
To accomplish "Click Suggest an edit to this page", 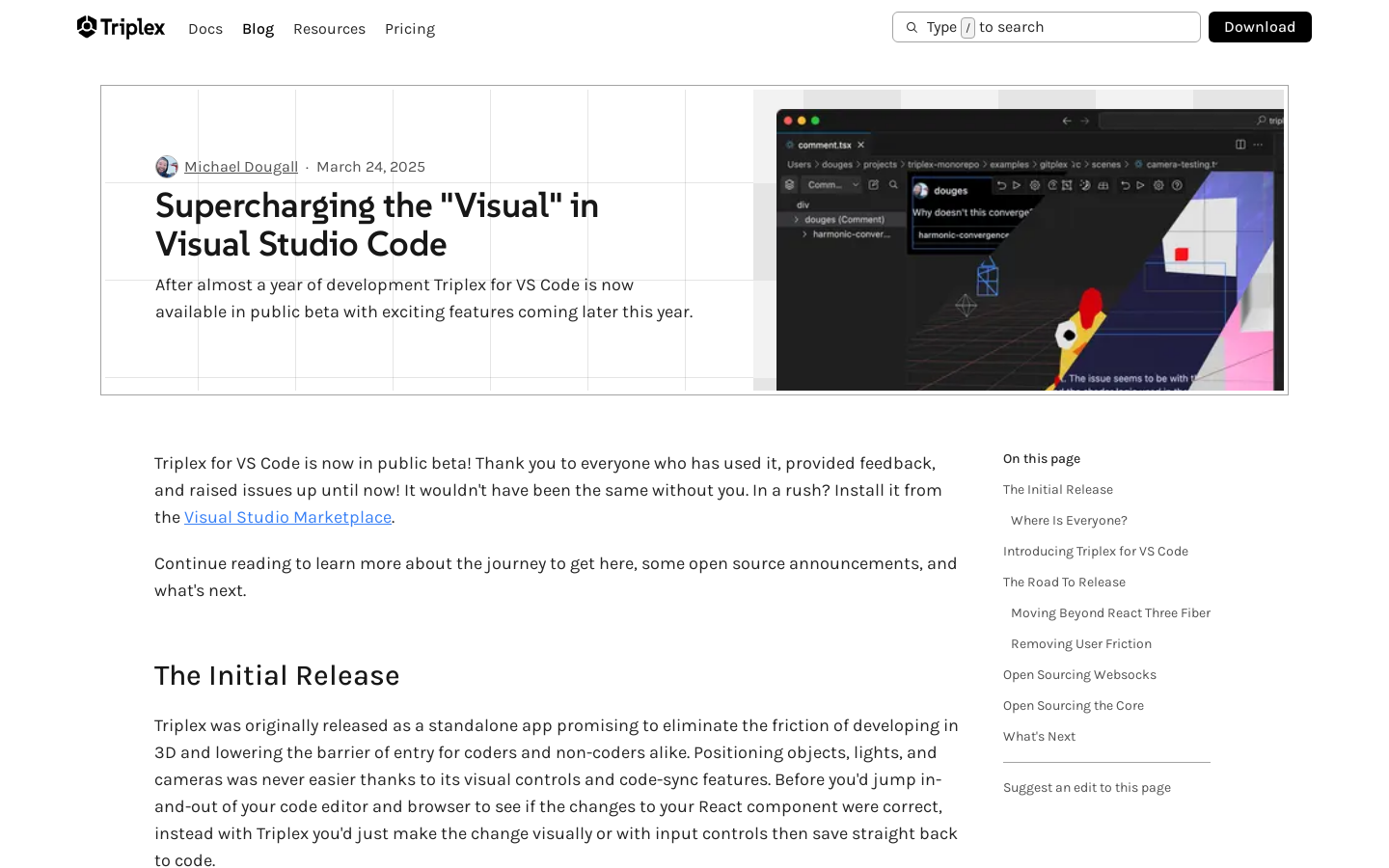I will [1087, 788].
